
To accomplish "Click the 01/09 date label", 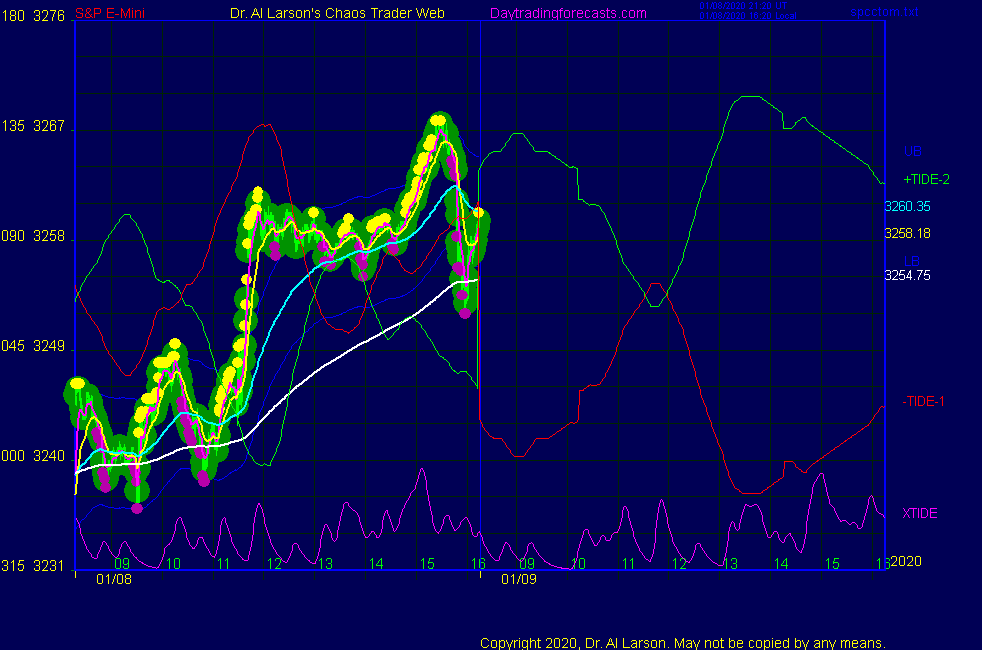I will (519, 579).
